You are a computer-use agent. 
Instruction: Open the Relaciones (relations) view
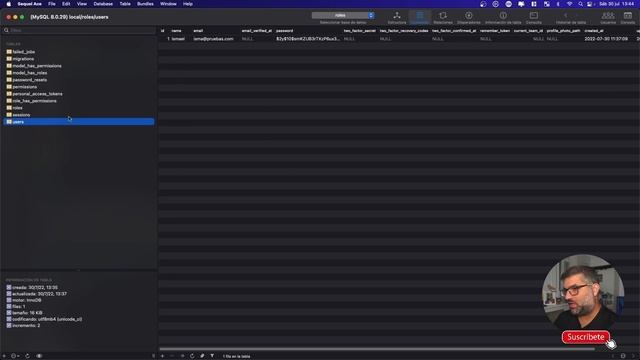pos(443,18)
